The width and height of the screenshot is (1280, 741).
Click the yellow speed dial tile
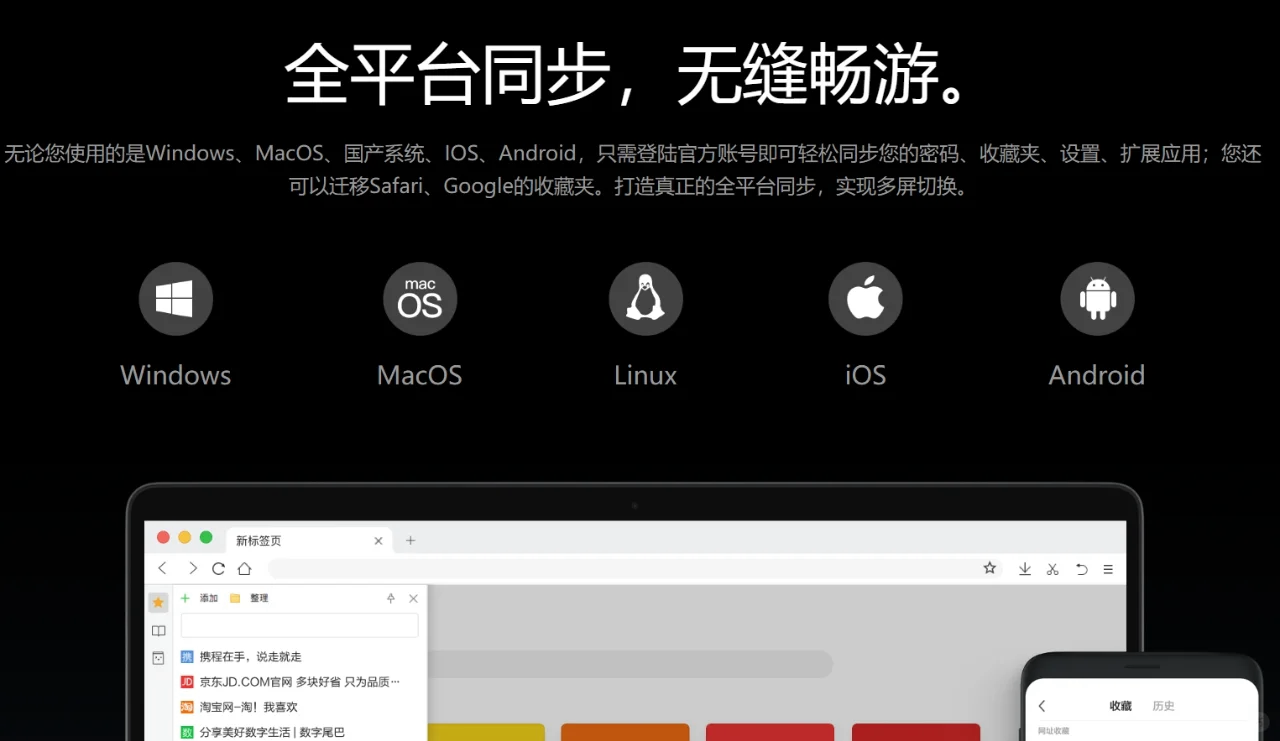click(x=486, y=732)
